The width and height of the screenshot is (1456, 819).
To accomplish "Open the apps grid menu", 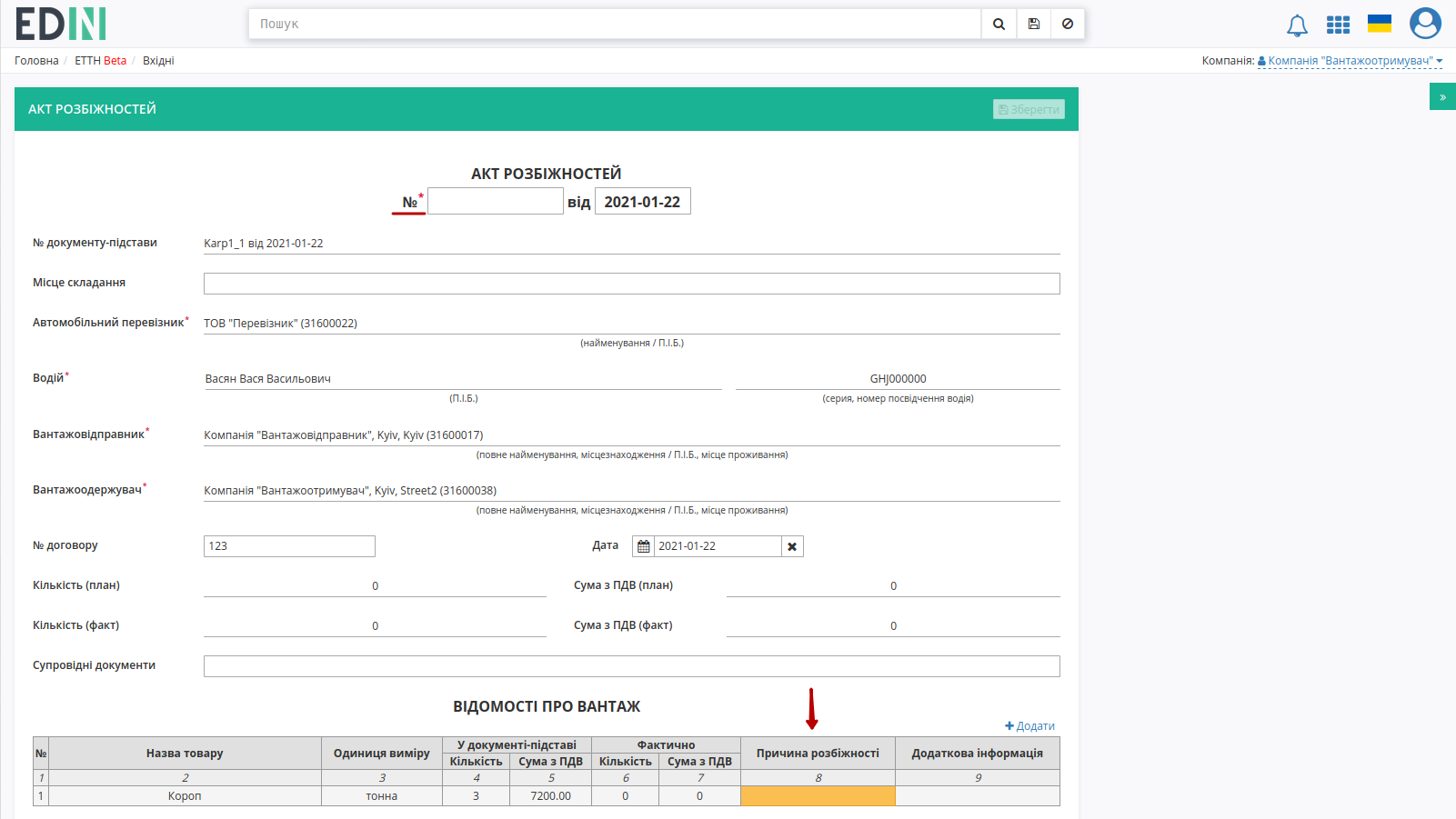I will point(1338,25).
